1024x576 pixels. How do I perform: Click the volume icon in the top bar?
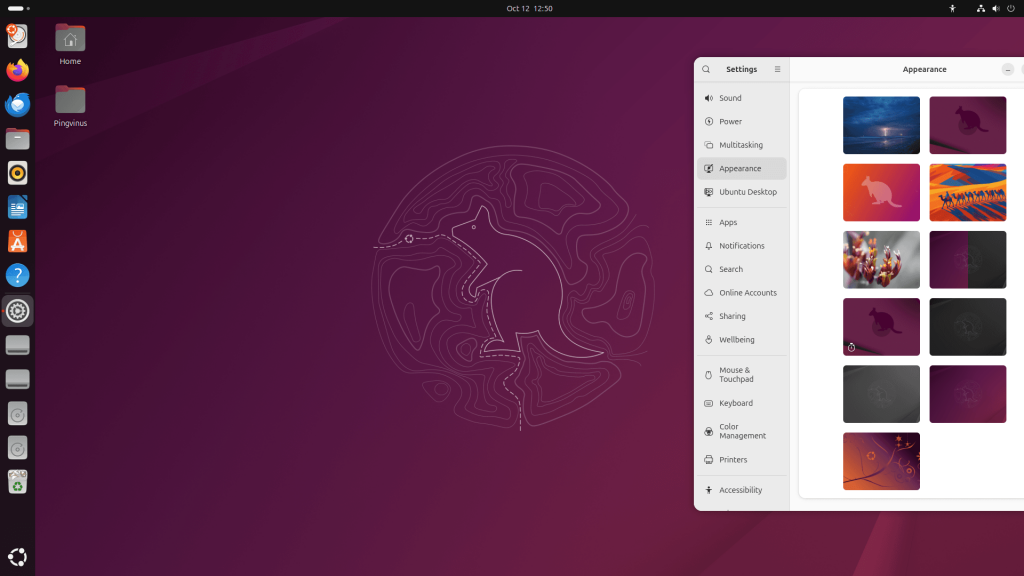(995, 8)
